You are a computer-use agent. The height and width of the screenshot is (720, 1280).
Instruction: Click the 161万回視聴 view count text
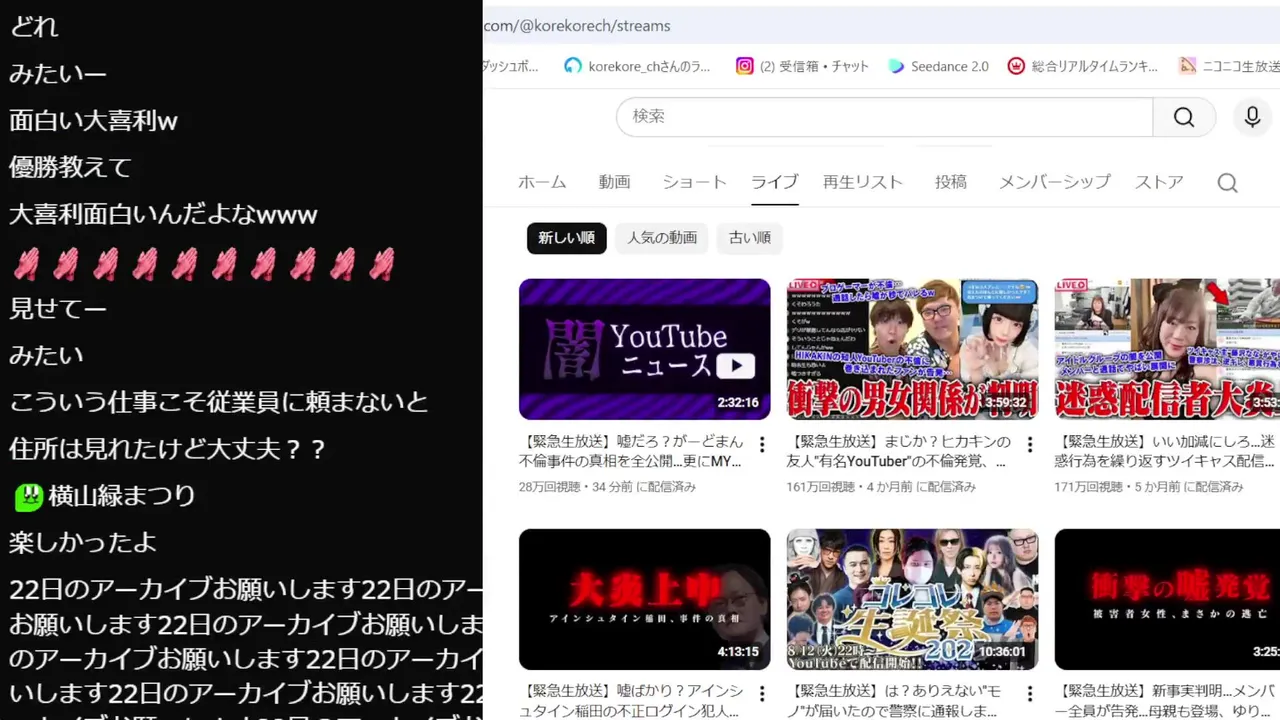tap(822, 487)
